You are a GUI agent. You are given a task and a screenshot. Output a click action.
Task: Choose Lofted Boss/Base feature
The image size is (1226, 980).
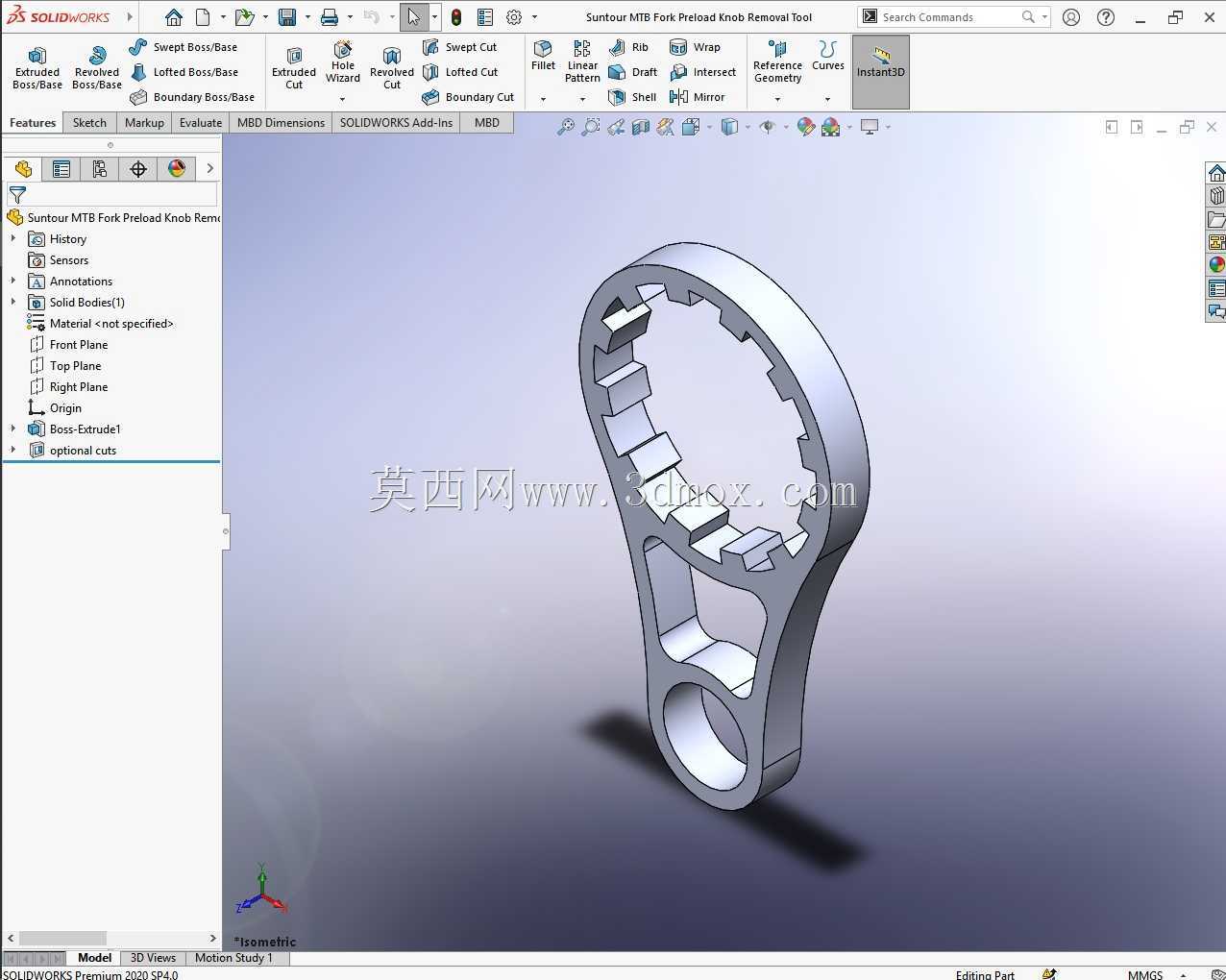pyautogui.click(x=184, y=72)
